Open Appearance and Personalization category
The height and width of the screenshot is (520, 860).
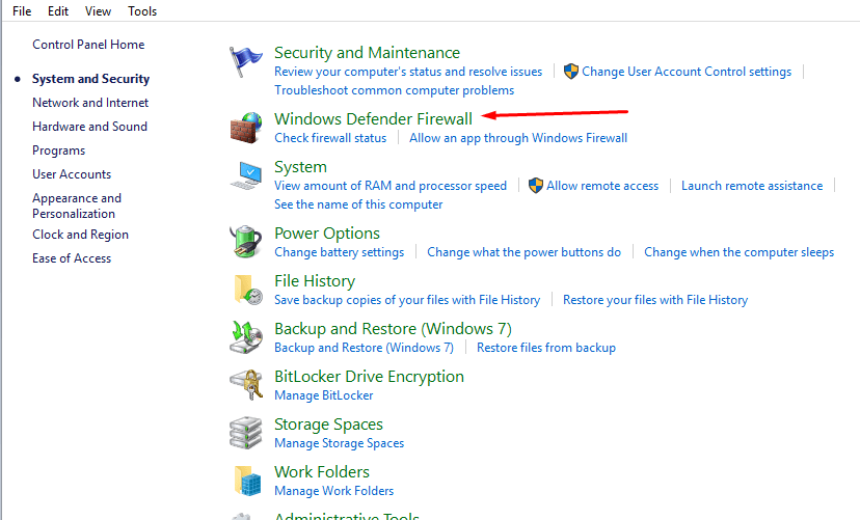(77, 206)
